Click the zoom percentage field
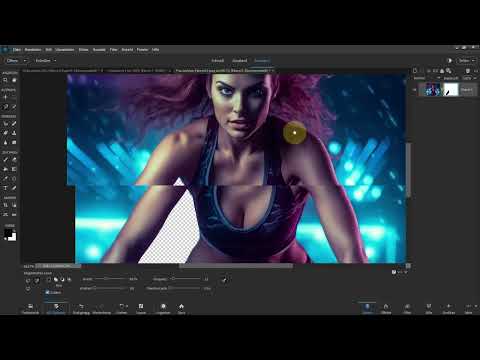Screen dimensions: 480x360 29,266
